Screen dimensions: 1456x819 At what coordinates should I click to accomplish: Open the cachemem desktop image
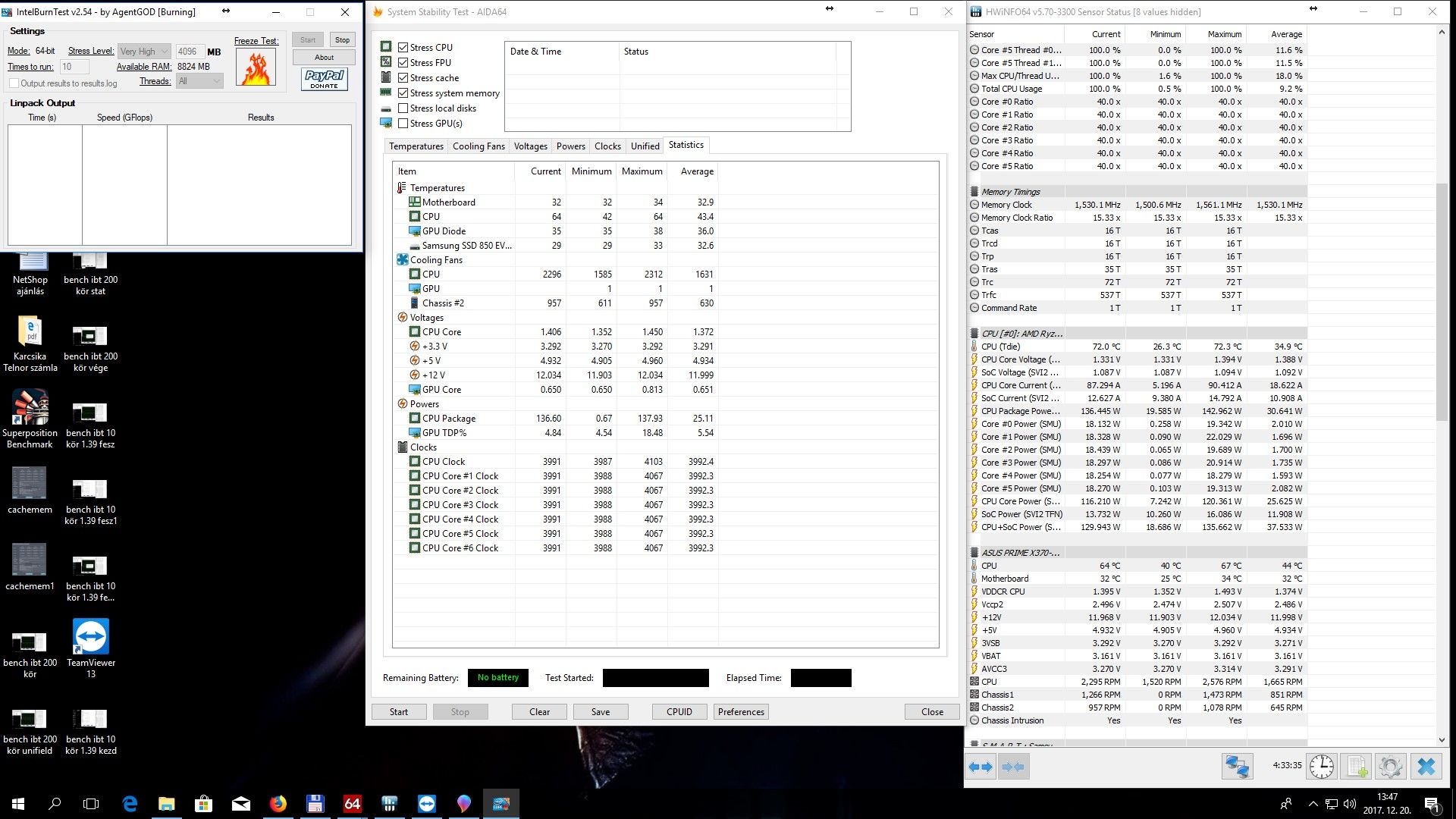tap(30, 491)
